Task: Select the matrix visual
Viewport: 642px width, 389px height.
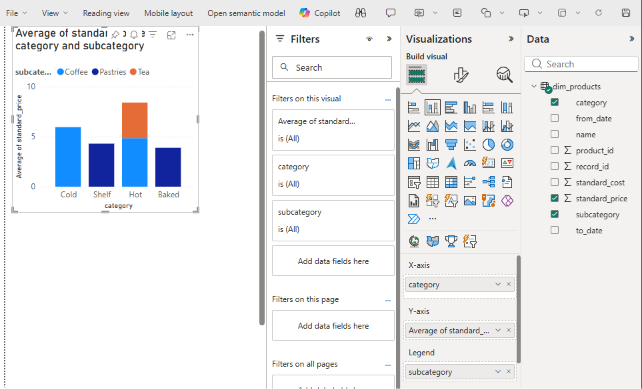Action: pyautogui.click(x=451, y=182)
